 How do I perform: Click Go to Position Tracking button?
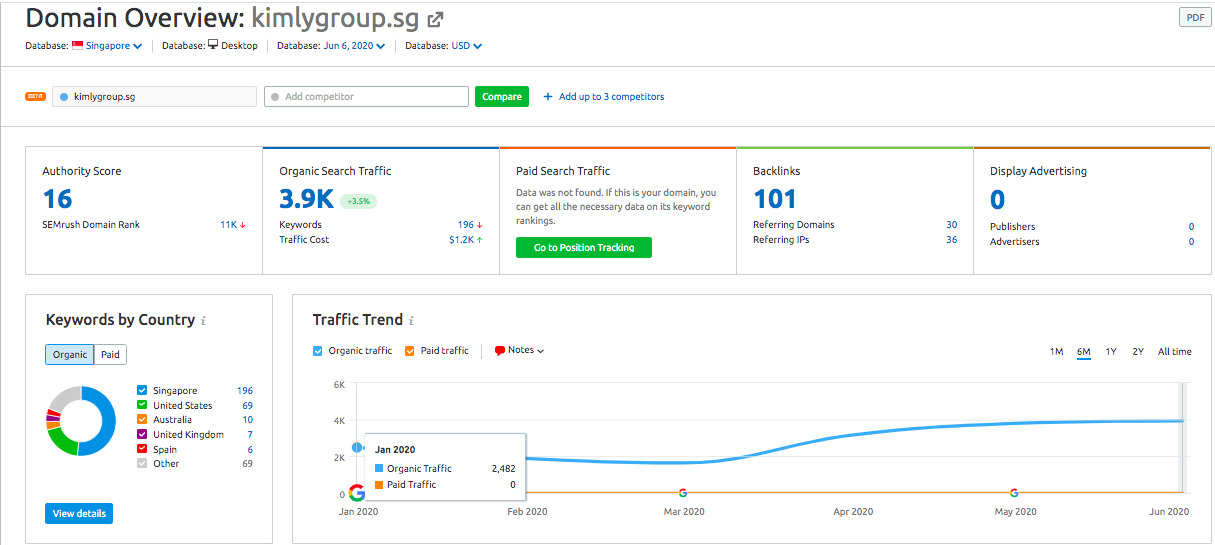pos(584,248)
